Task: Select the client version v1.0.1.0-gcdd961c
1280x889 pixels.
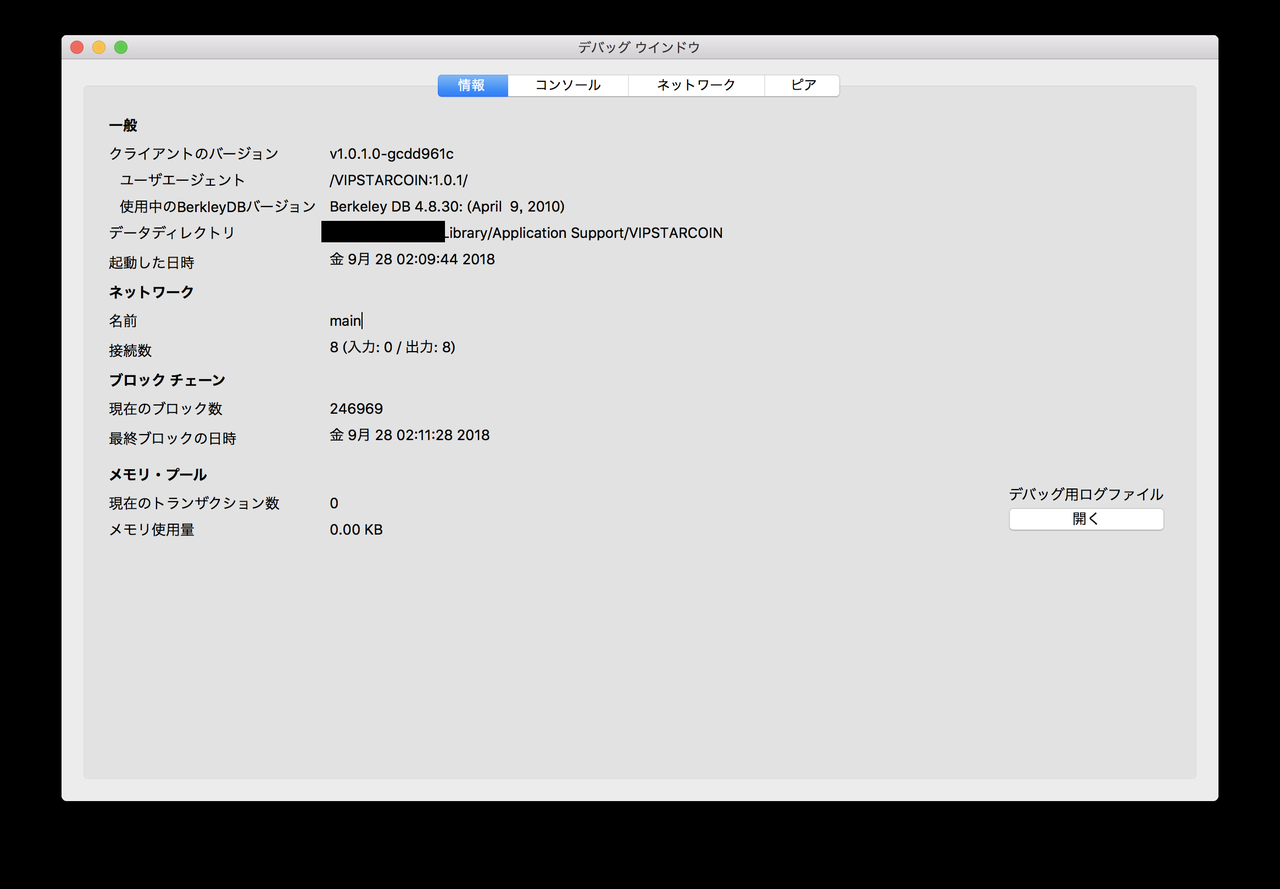Action: pyautogui.click(x=392, y=154)
